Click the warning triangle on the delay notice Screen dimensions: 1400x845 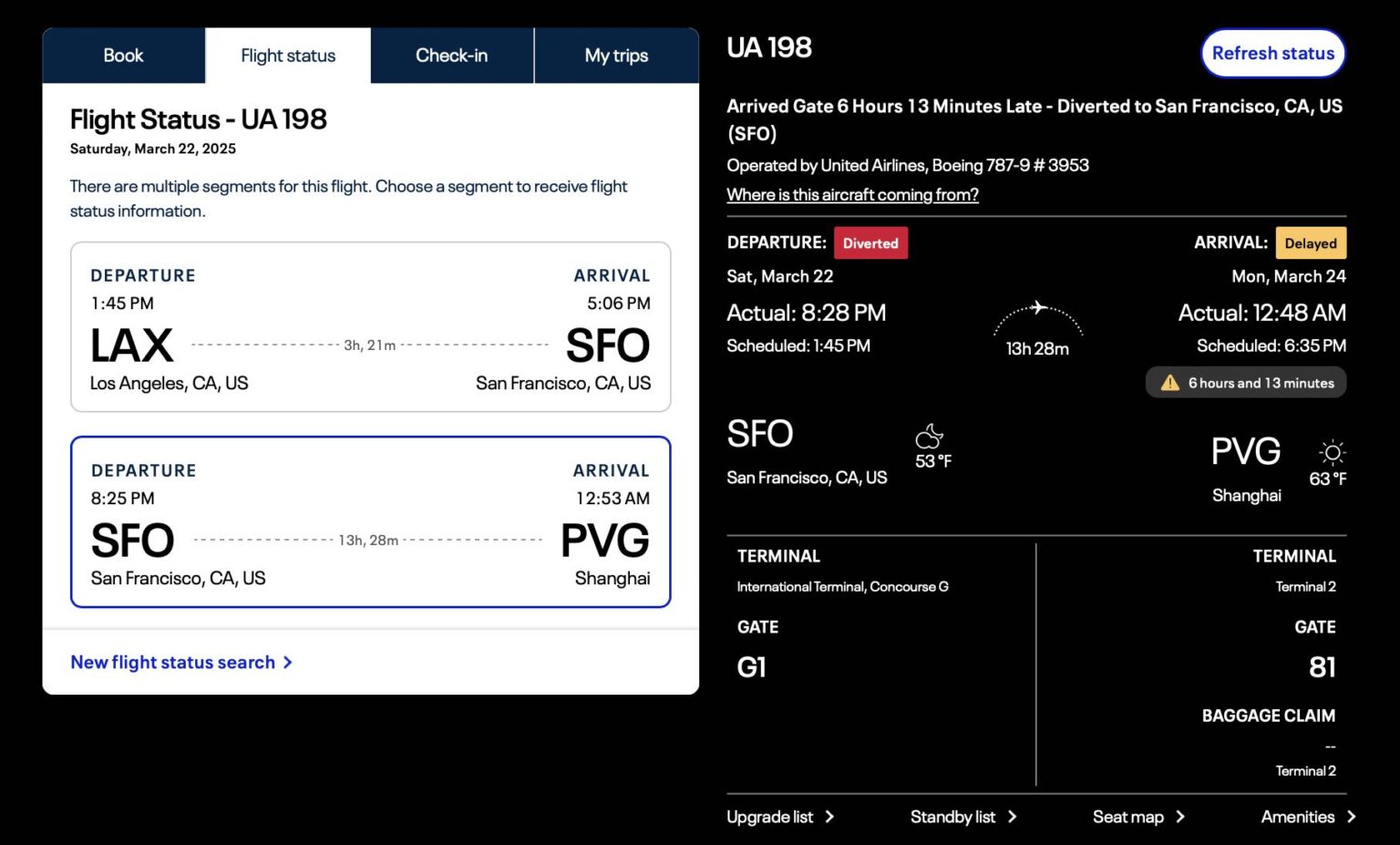click(1168, 383)
